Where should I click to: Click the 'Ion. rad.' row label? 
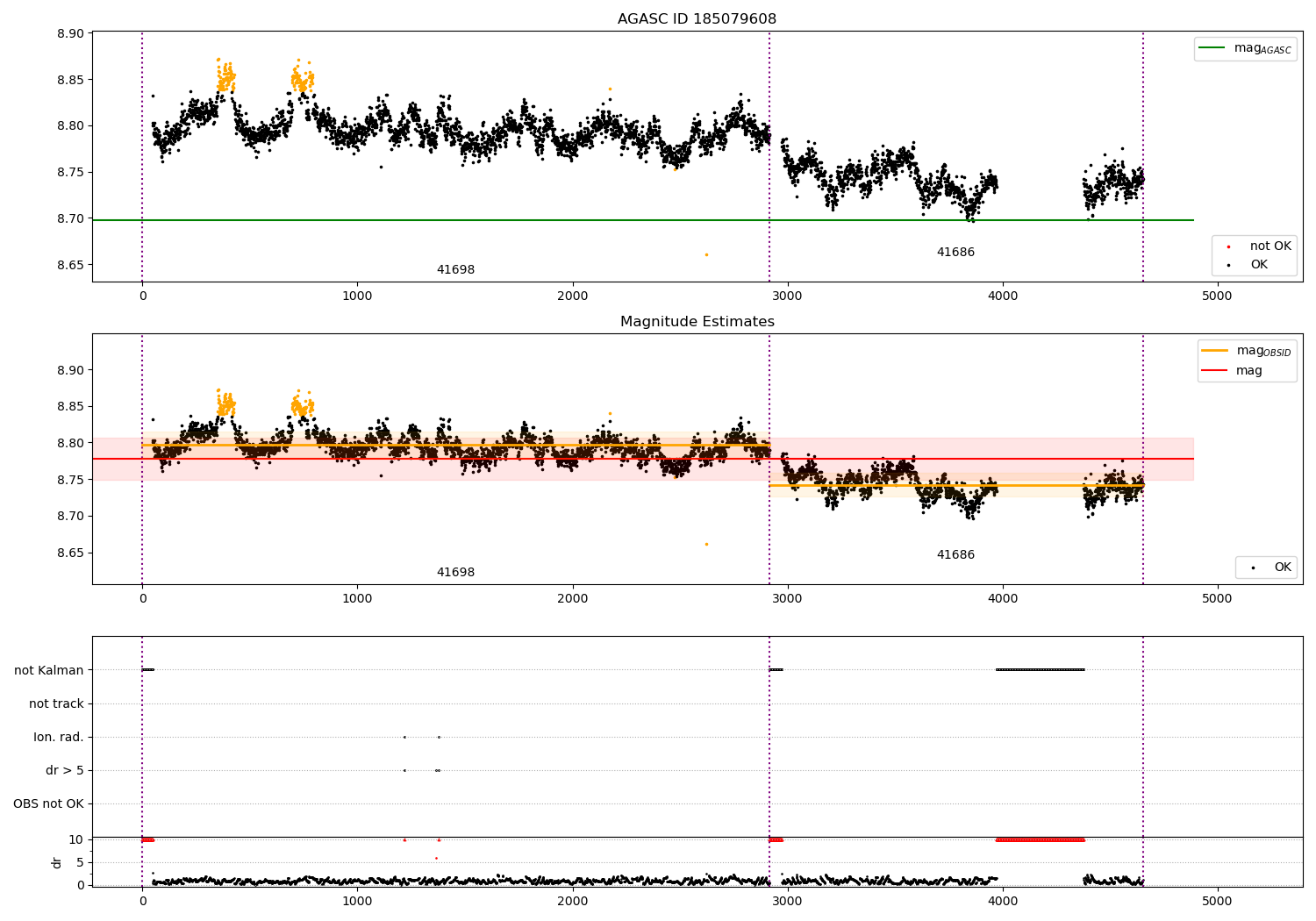59,737
